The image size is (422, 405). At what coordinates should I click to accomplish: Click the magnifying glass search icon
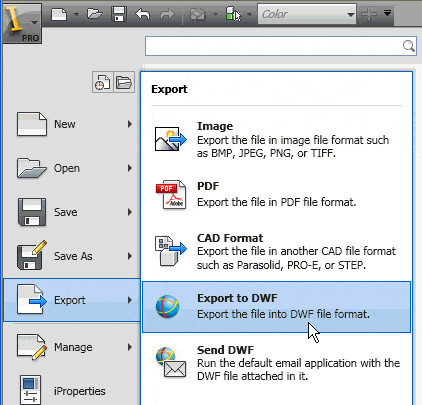pos(409,46)
